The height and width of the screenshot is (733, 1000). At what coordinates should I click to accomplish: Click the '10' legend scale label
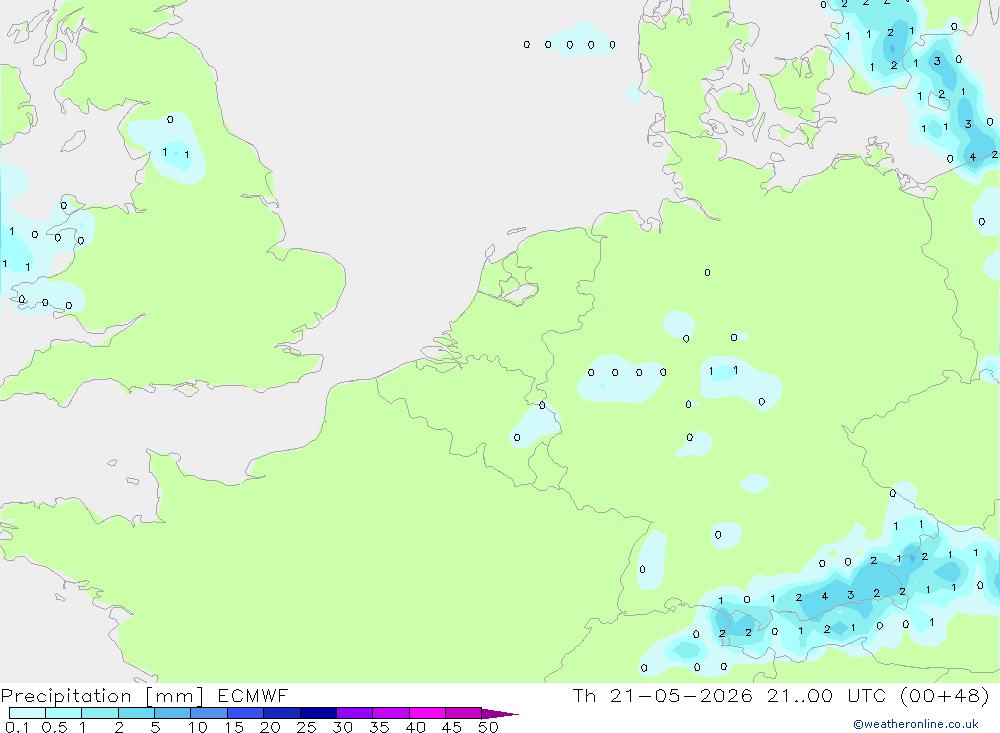[198, 727]
